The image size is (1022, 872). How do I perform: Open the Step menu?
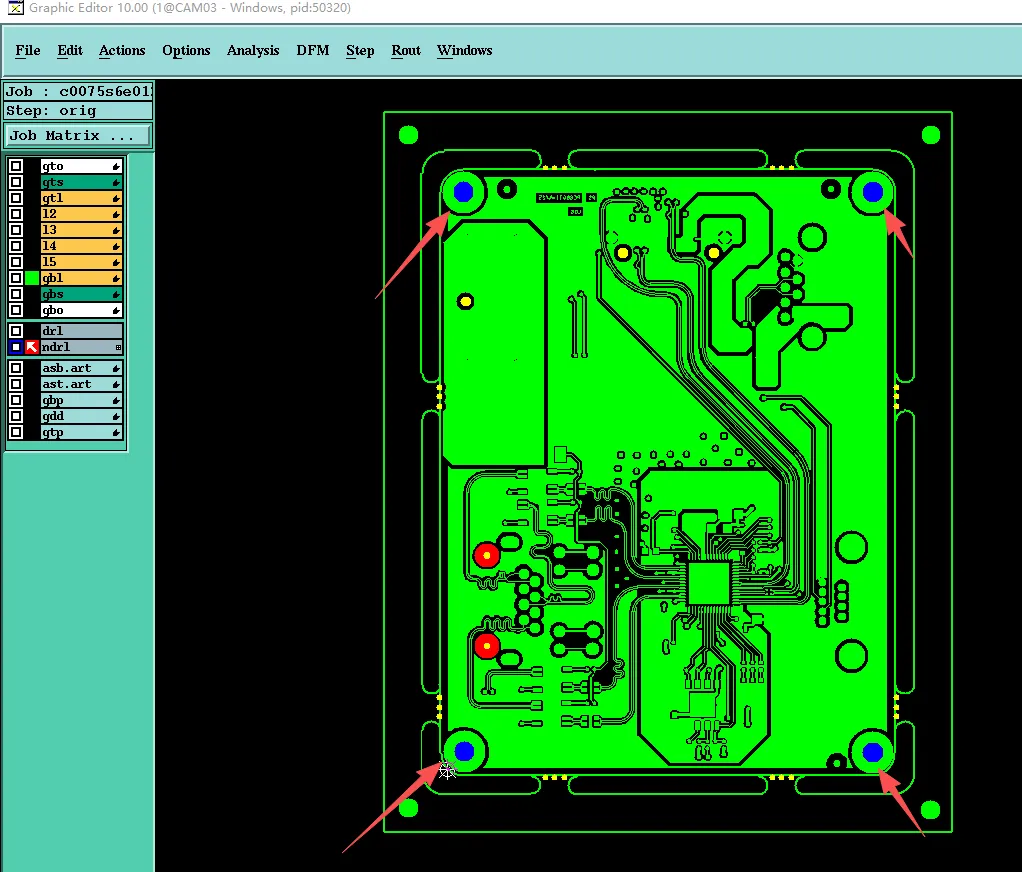(360, 50)
